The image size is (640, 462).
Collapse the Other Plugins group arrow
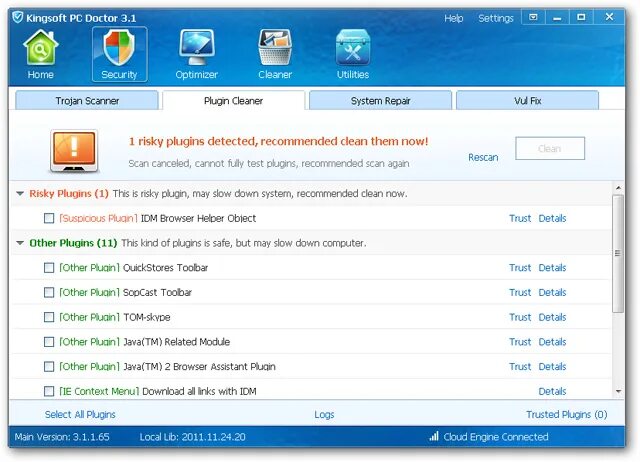point(20,243)
